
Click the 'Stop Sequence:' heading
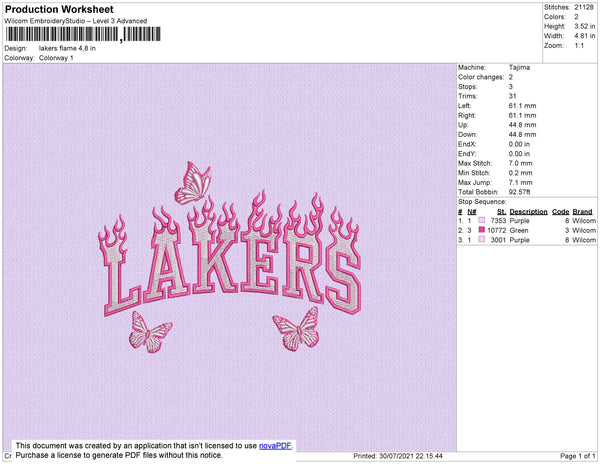pos(482,202)
